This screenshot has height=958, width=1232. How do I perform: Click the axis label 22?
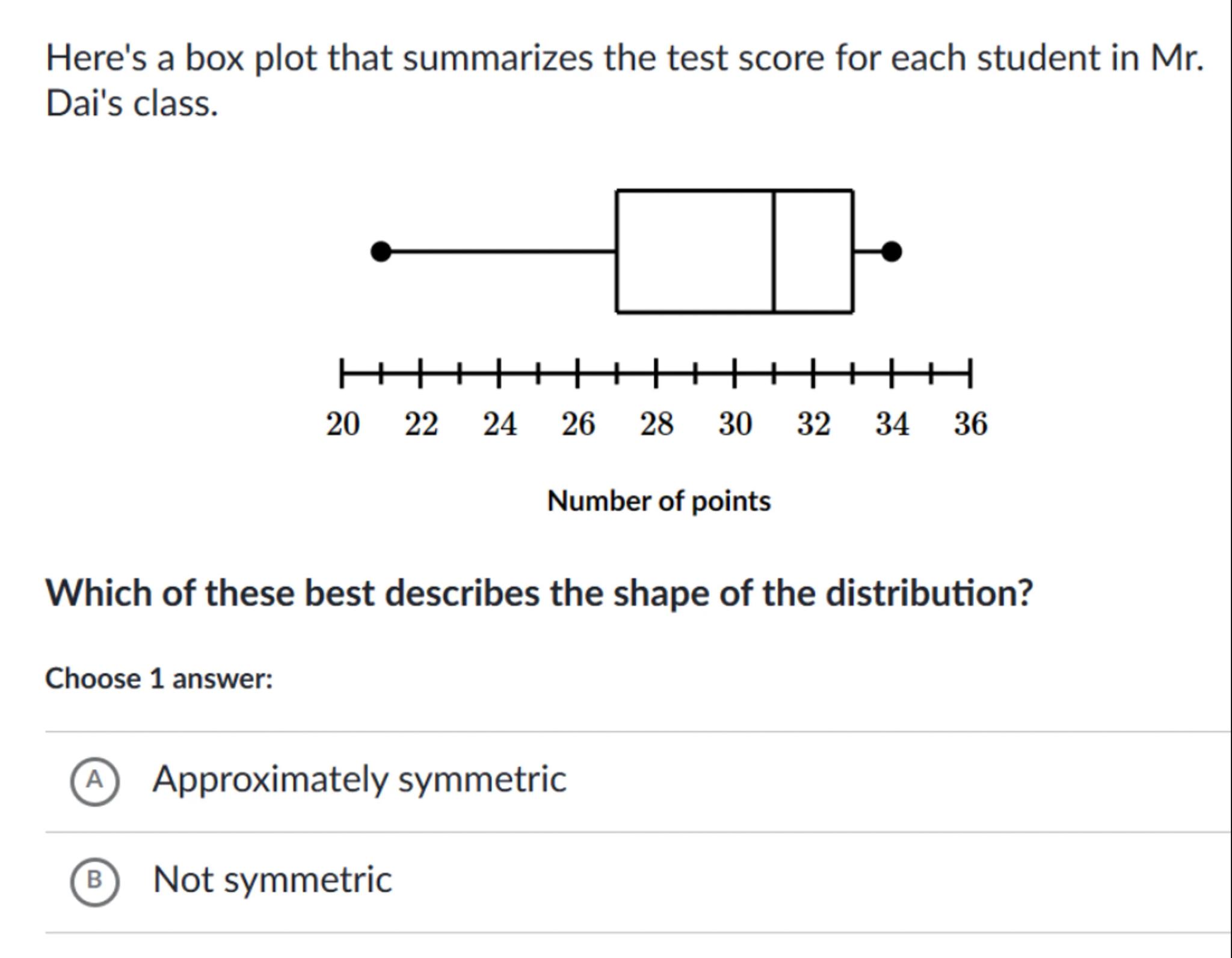pos(421,424)
